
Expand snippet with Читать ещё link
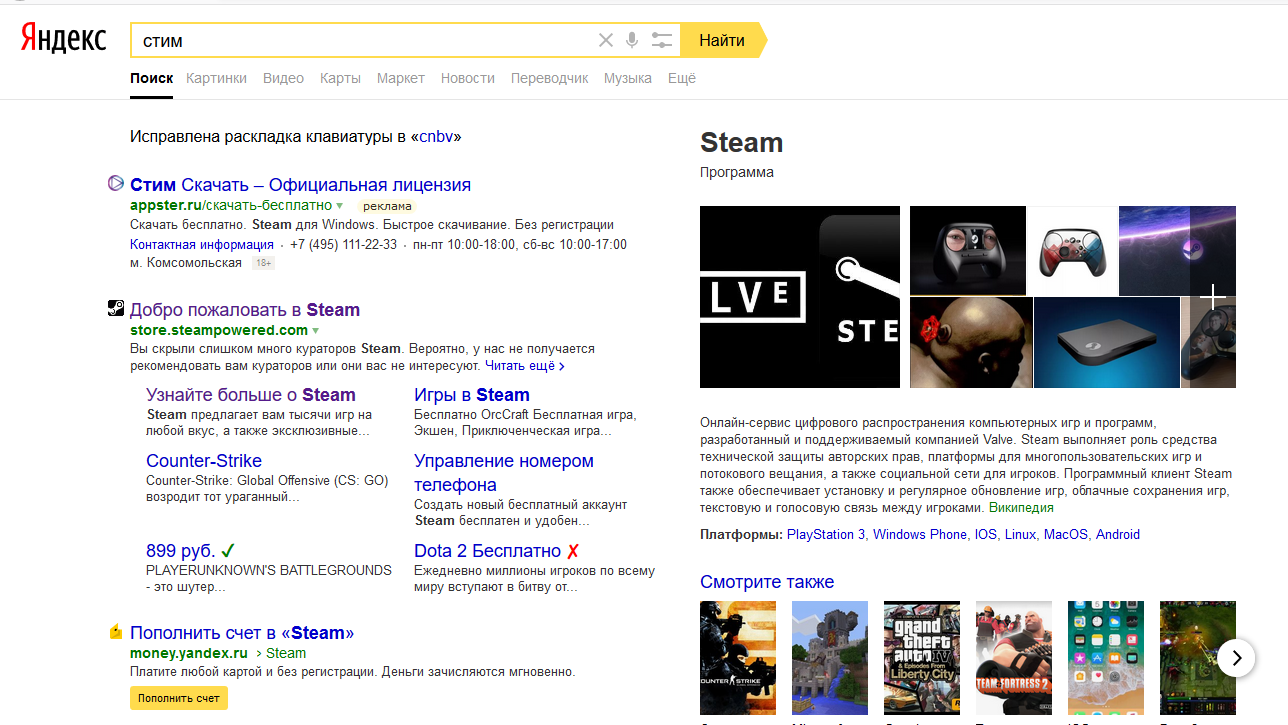(525, 366)
